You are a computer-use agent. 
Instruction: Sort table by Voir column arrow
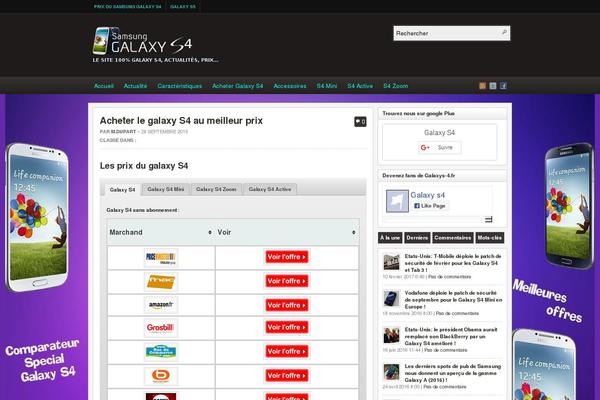tap(354, 232)
